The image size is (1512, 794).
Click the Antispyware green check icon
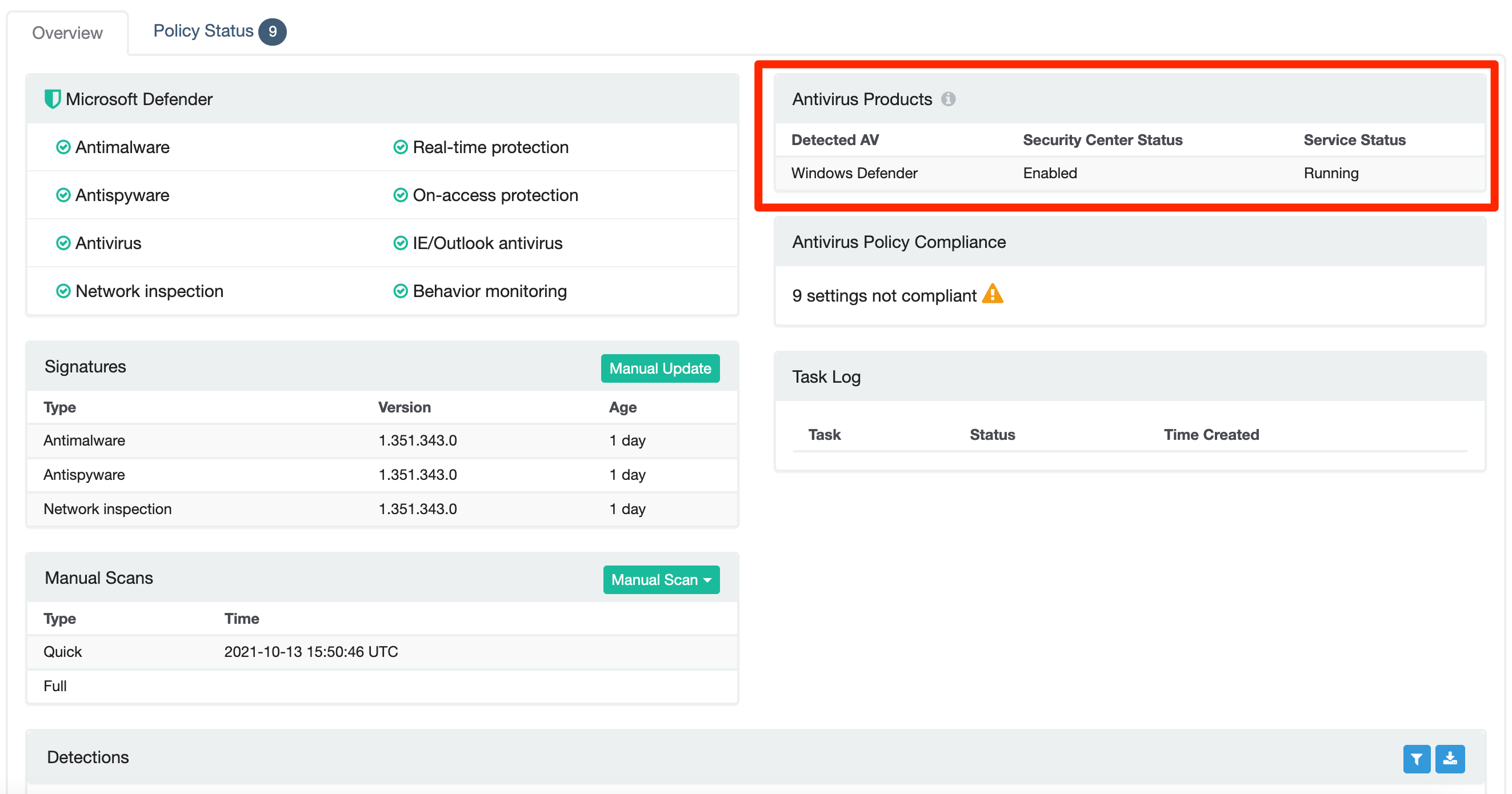tap(63, 195)
